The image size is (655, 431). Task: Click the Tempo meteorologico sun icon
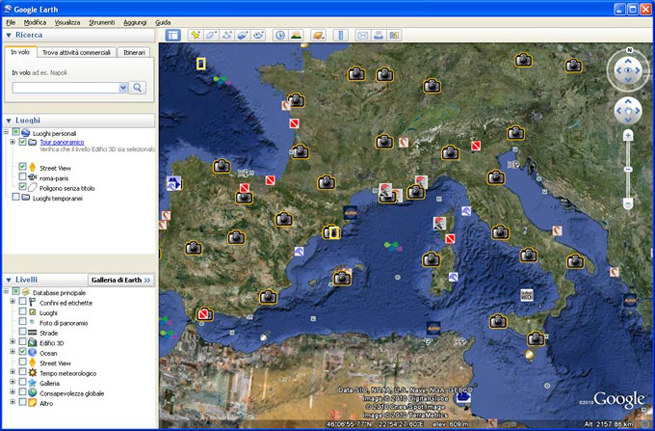[33, 373]
